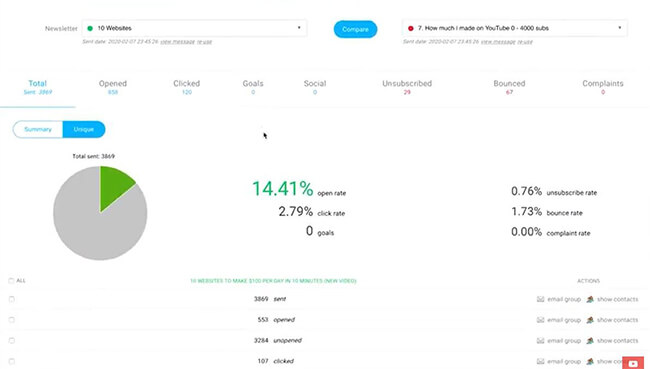650x369 pixels.
Task: Open view message link under 10 Websites
Action: (x=177, y=42)
